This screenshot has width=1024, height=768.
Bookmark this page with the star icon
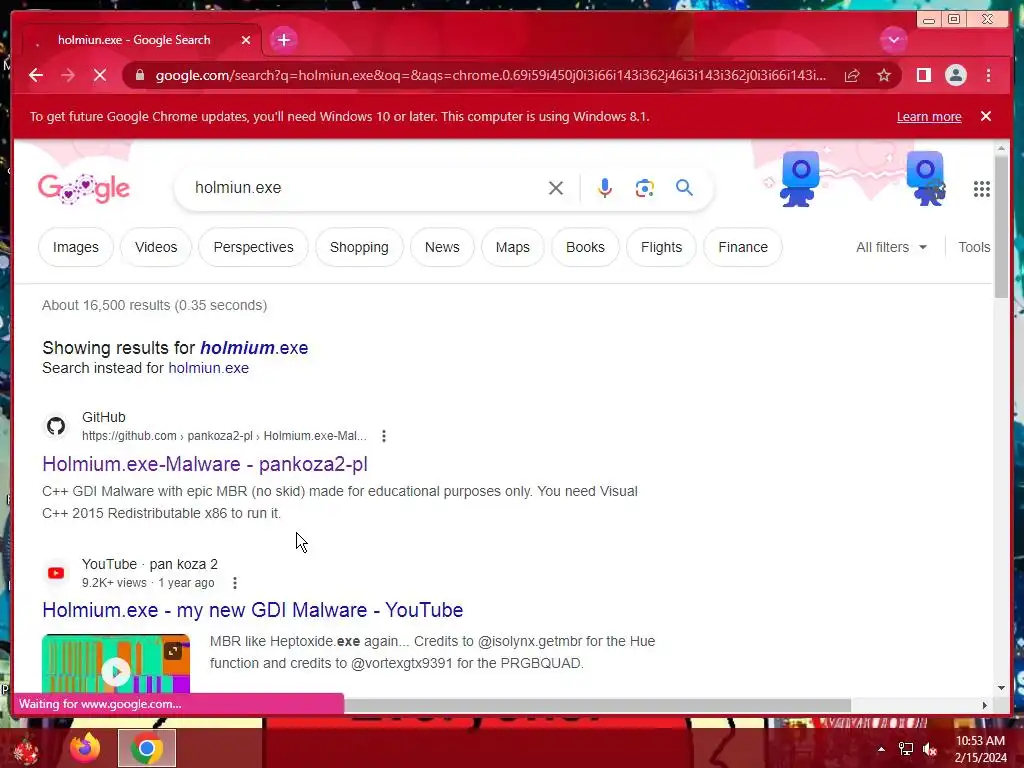tap(884, 76)
